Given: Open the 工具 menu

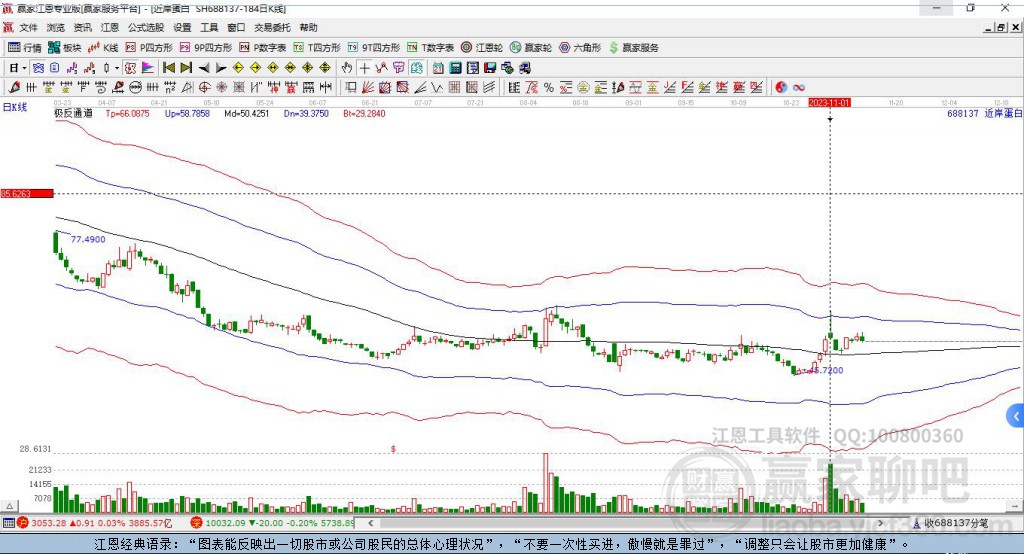Looking at the screenshot, I should coord(209,27).
